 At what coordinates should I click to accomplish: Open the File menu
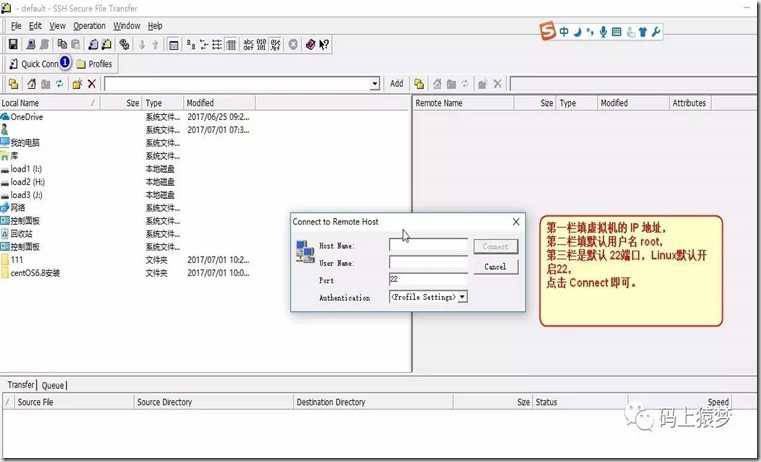(x=16, y=26)
